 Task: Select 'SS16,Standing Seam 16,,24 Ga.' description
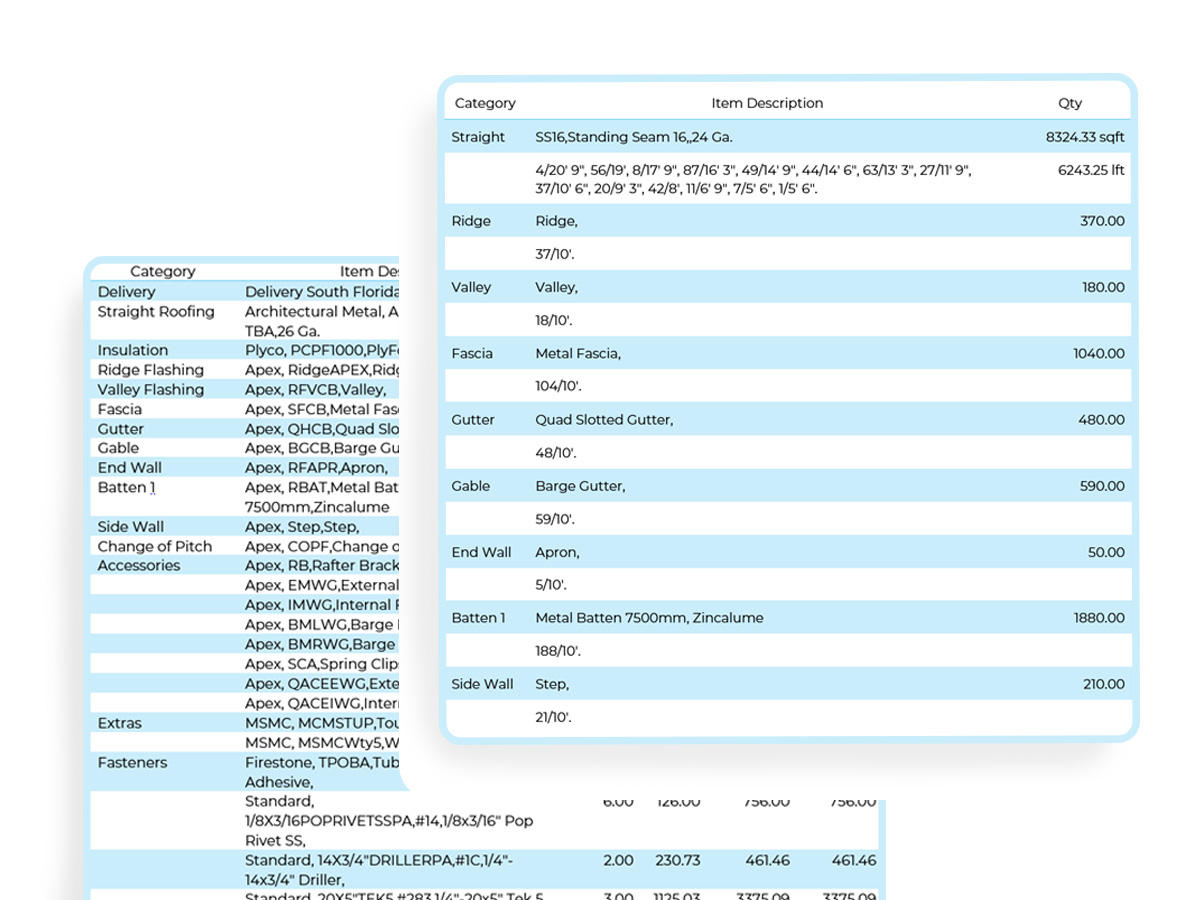point(634,137)
